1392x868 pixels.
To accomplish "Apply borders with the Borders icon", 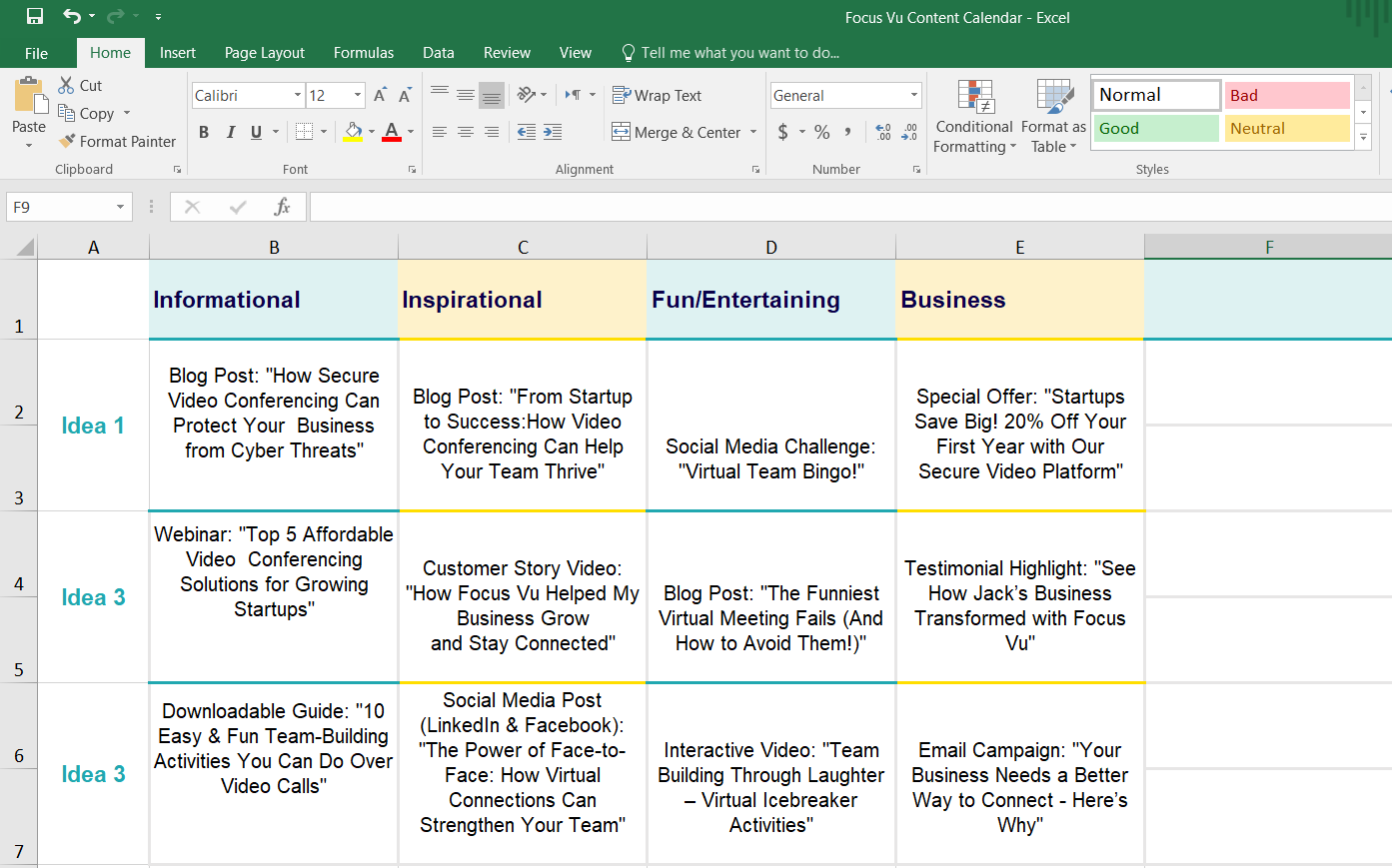I will pyautogui.click(x=304, y=132).
